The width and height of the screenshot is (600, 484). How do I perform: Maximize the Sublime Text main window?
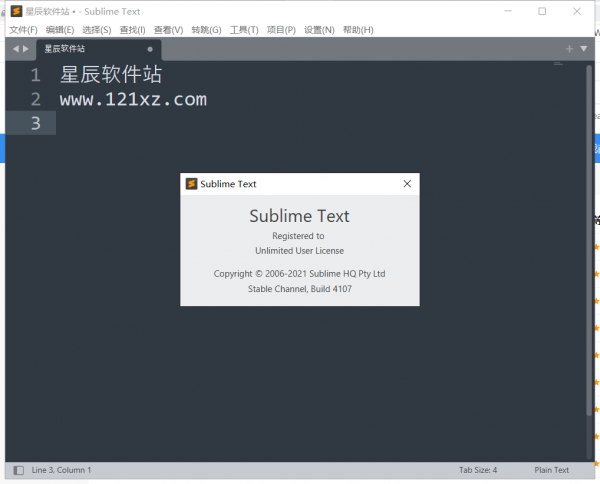coord(542,11)
